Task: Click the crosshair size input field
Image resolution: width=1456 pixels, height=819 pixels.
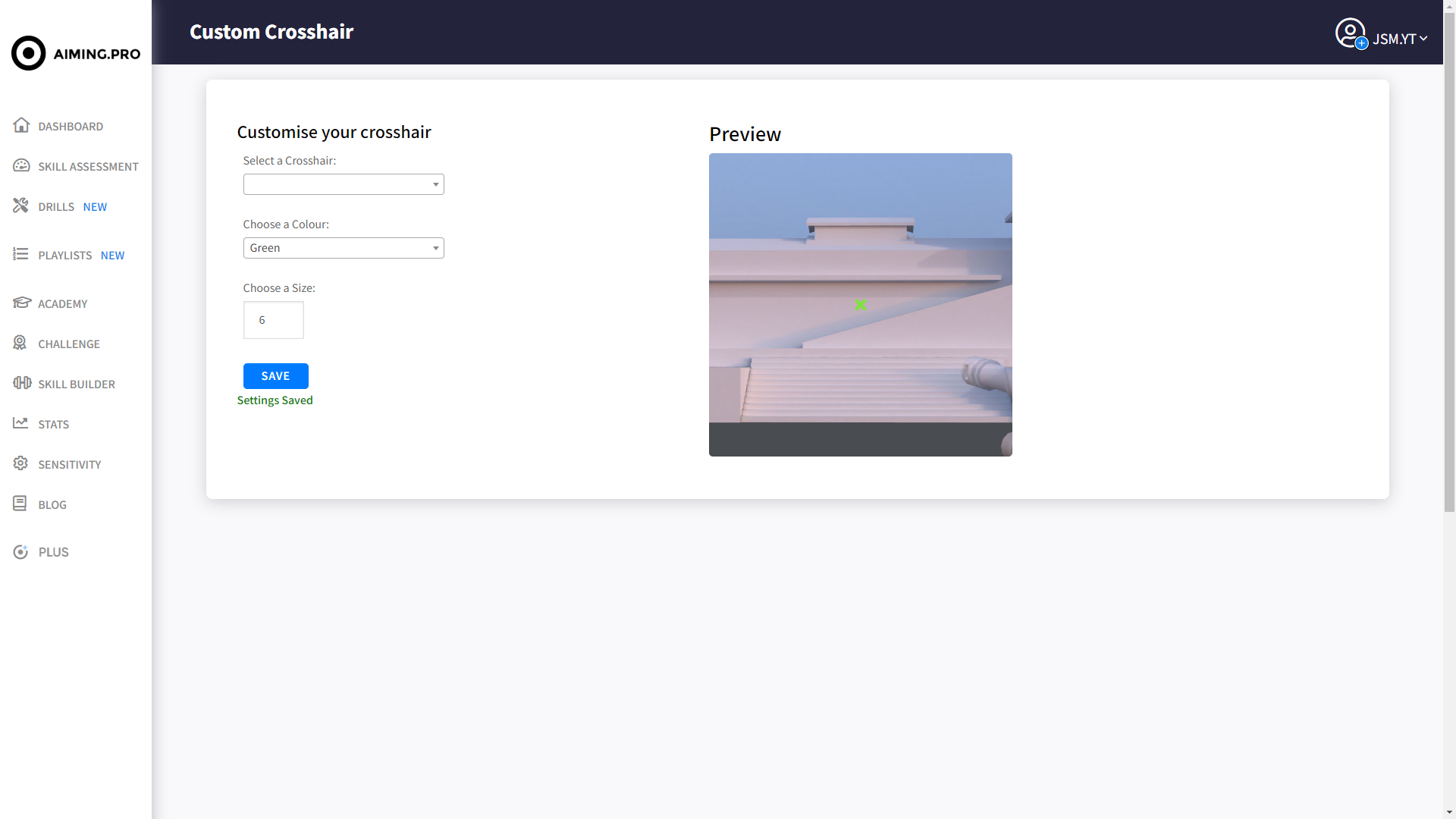Action: tap(273, 320)
